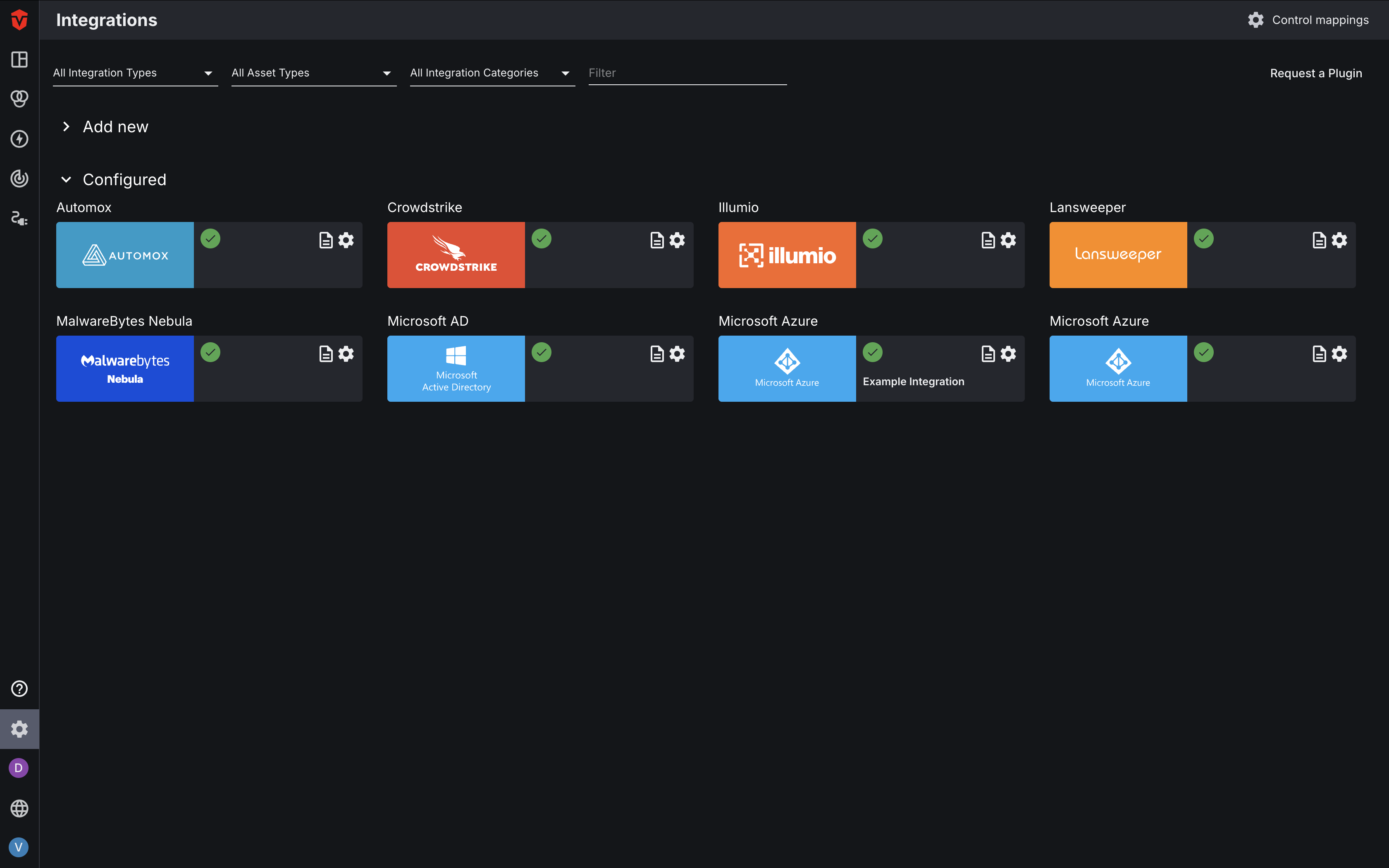Click the Lansweeper heading text
Viewport: 1389px width, 868px height.
click(1088, 207)
